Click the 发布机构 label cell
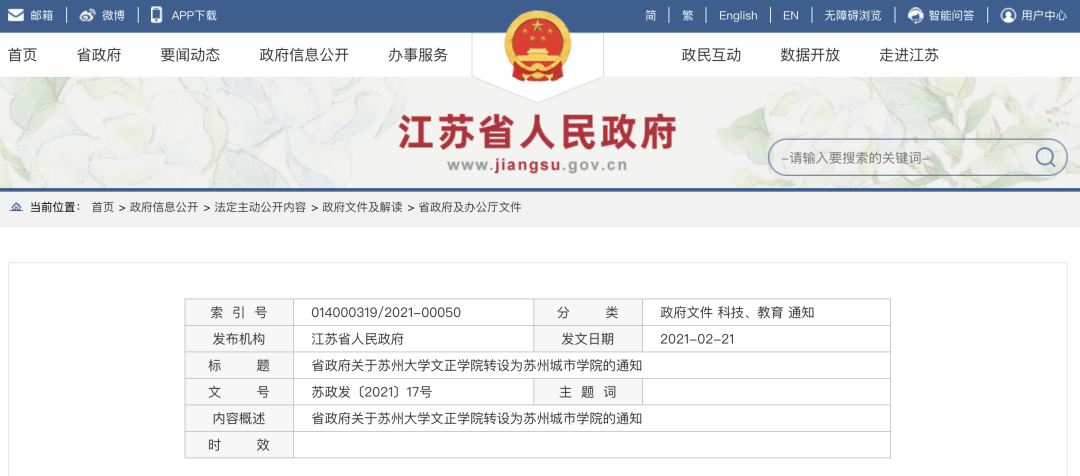This screenshot has height=476, width=1080. (239, 339)
